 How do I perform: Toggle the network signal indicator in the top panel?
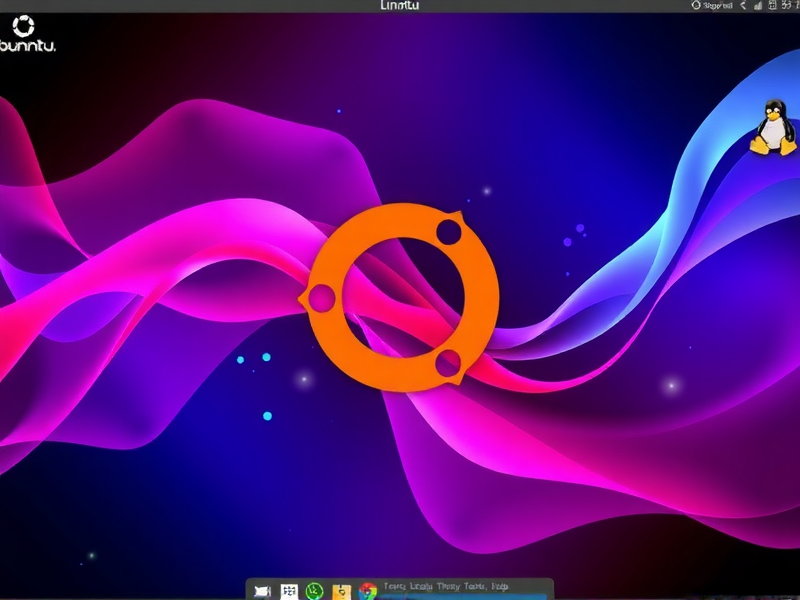(756, 5)
